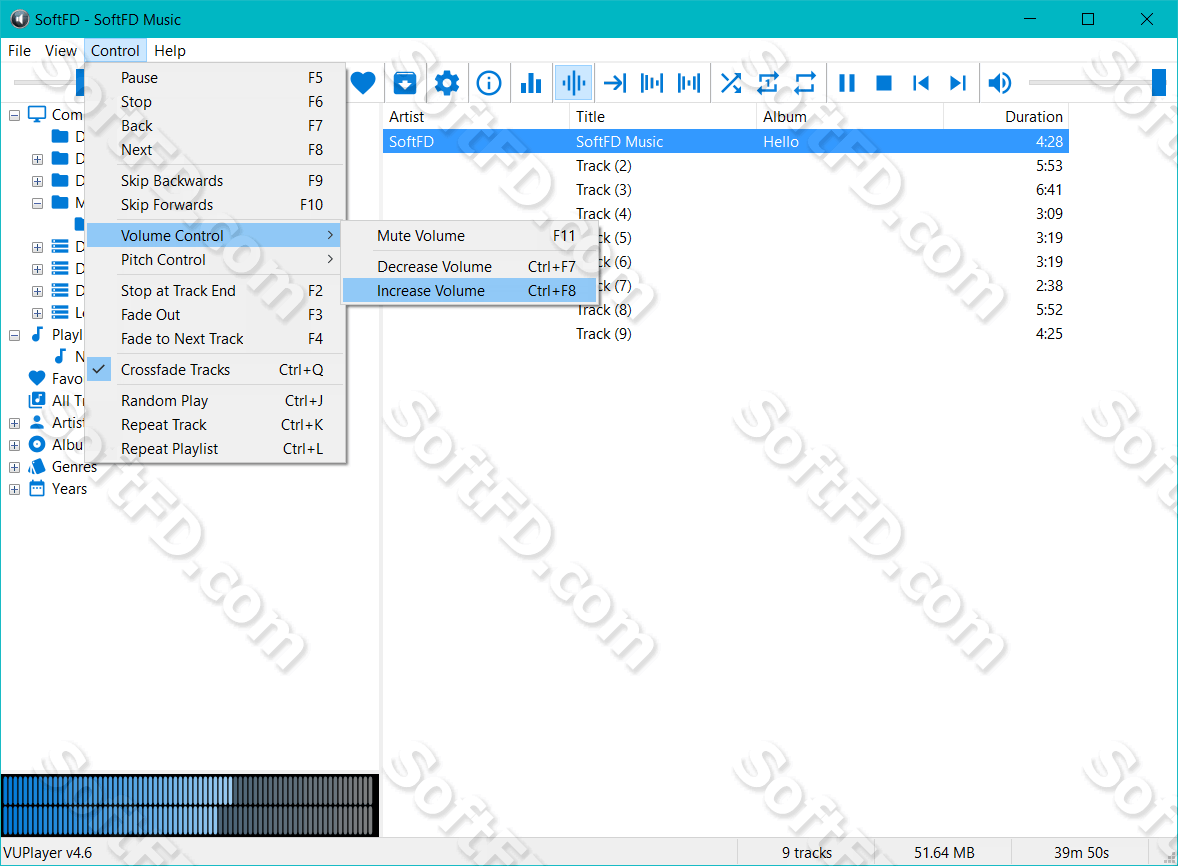Click the VU meter visualization display

click(x=189, y=805)
